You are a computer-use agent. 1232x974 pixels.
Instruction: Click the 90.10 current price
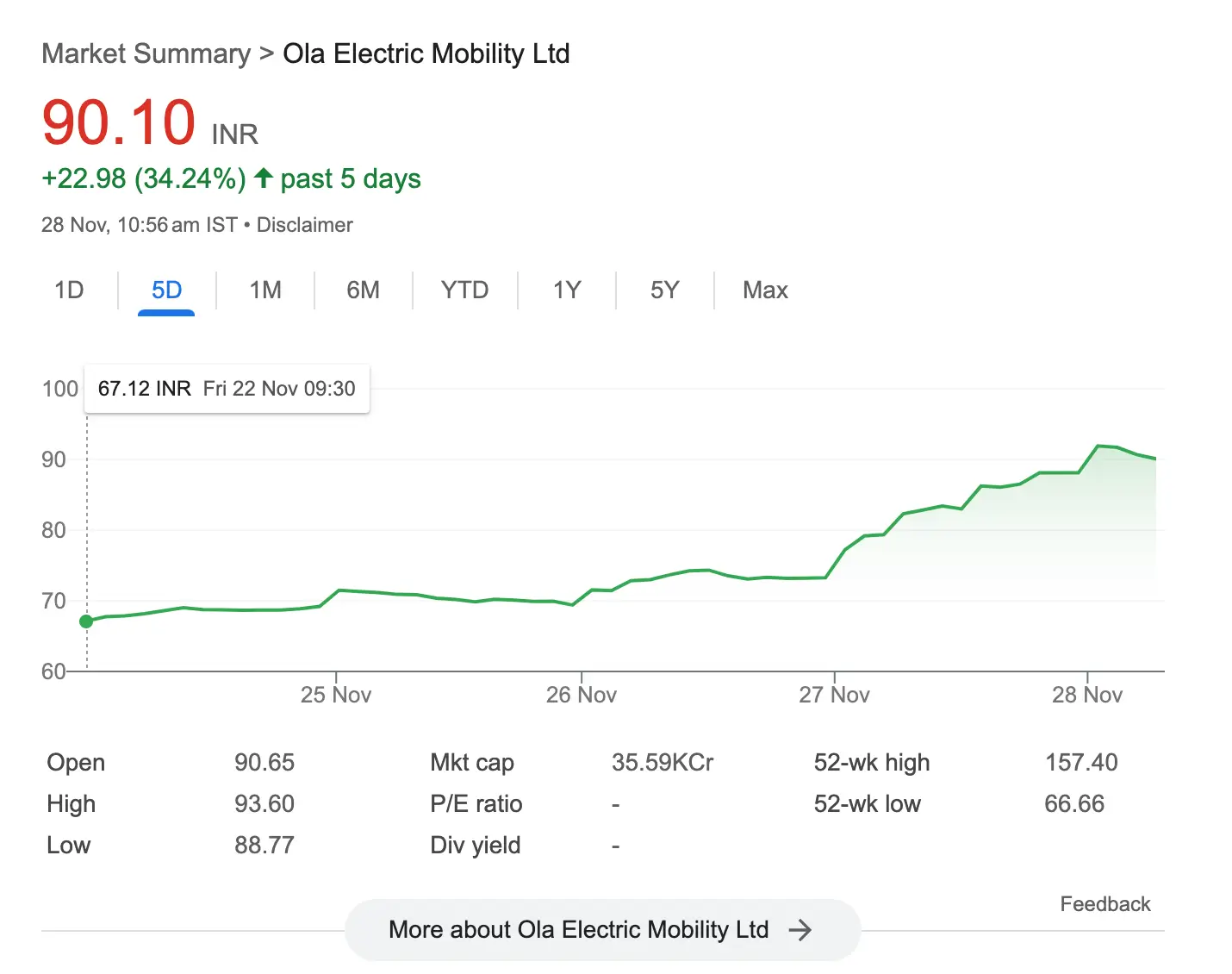[119, 122]
